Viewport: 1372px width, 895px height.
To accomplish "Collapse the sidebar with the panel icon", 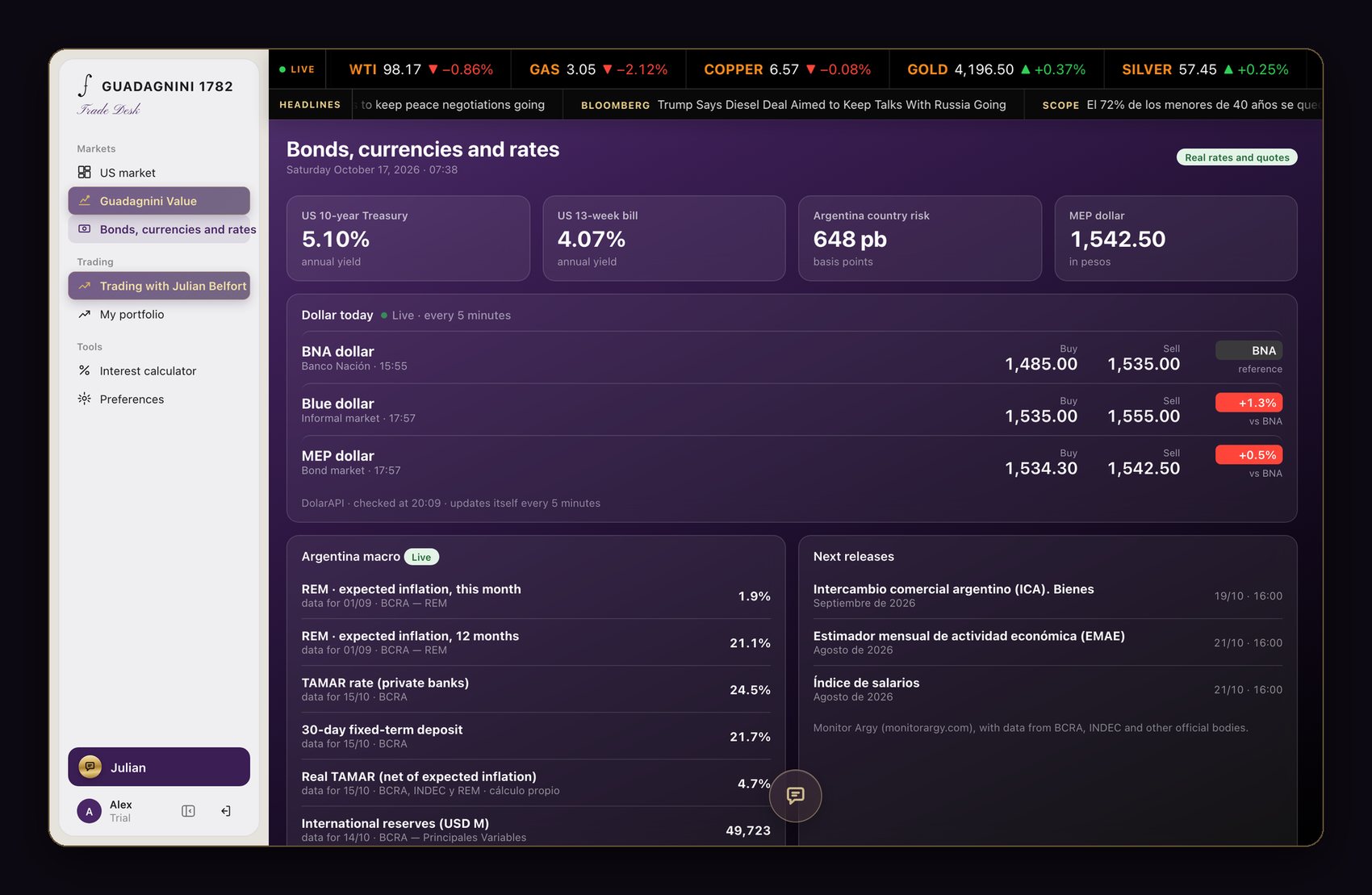I will point(188,811).
